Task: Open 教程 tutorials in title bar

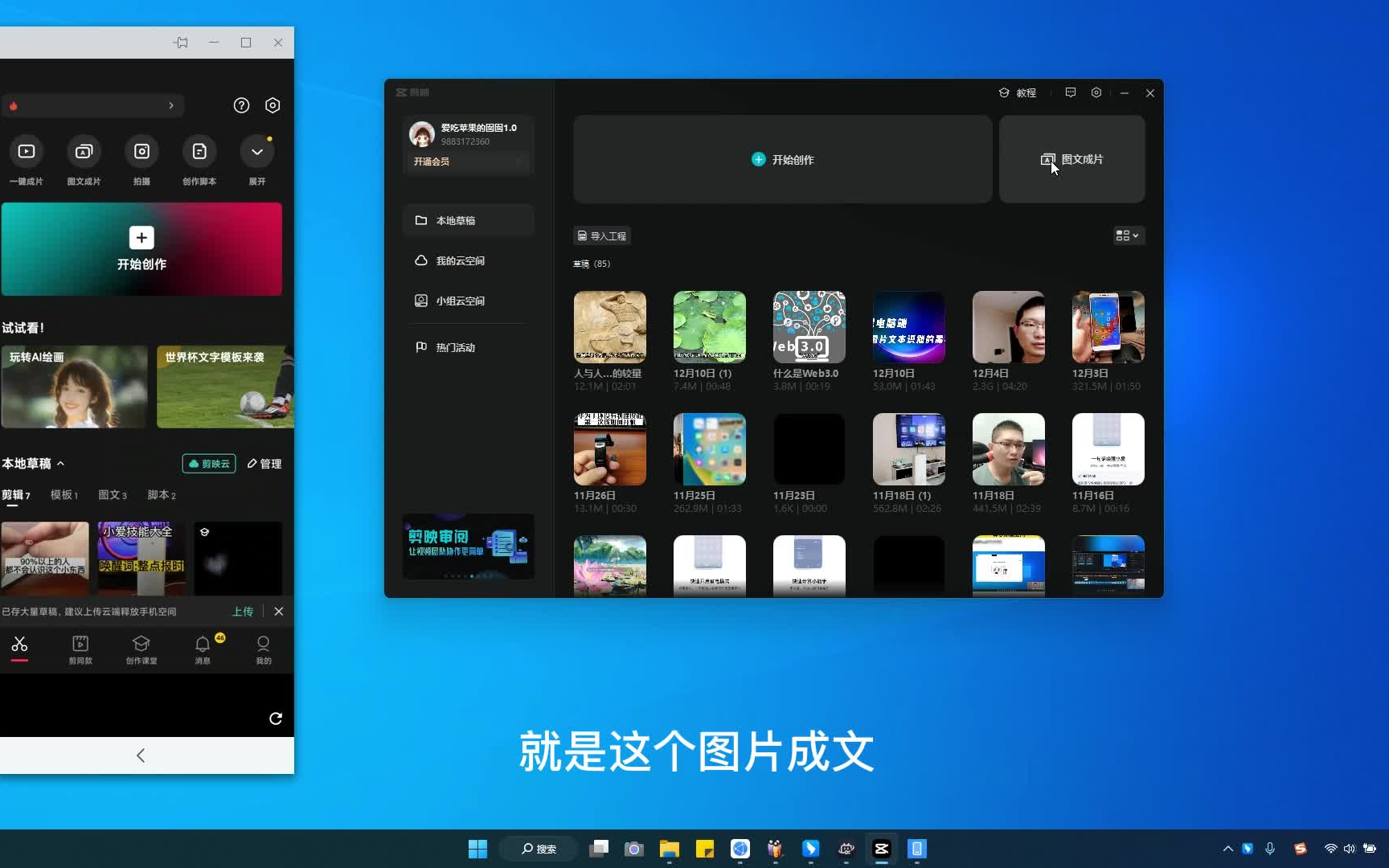Action: pos(1018,93)
